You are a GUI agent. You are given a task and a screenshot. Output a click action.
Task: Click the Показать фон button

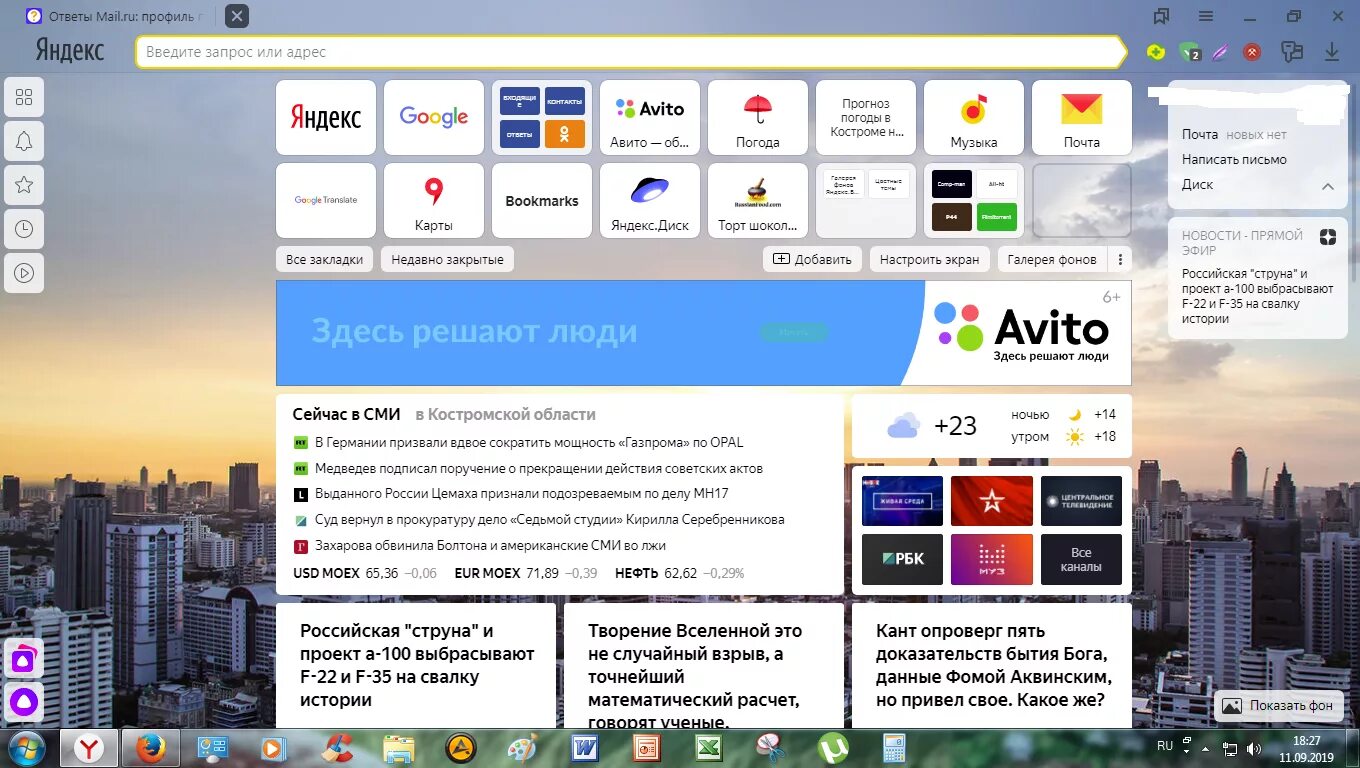[x=1278, y=705]
